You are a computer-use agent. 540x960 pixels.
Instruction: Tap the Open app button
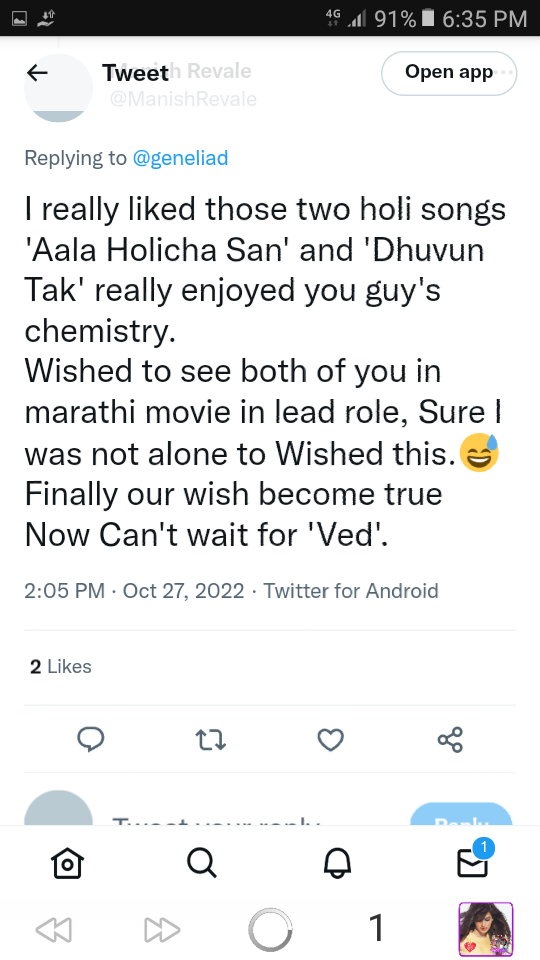(449, 73)
